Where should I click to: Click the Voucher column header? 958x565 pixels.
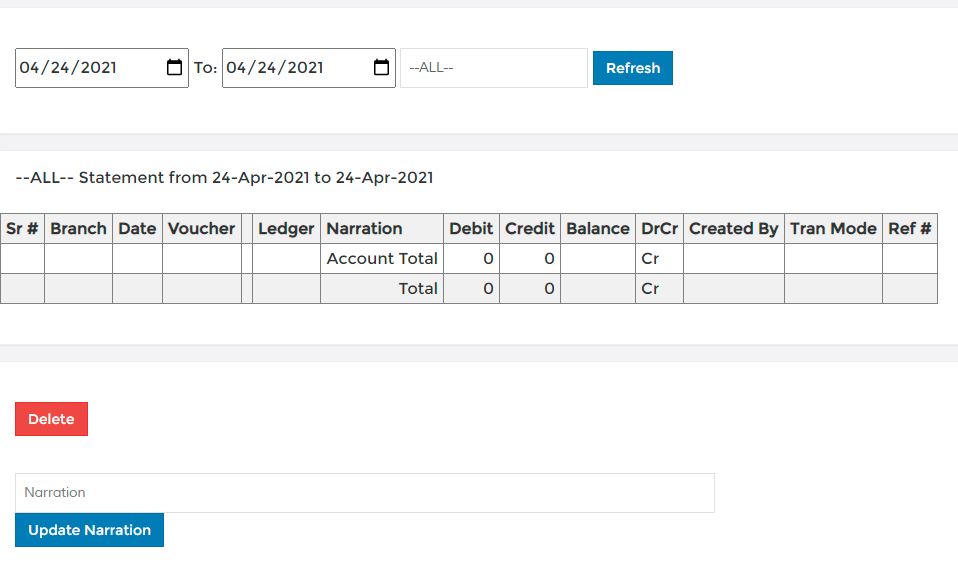point(202,228)
